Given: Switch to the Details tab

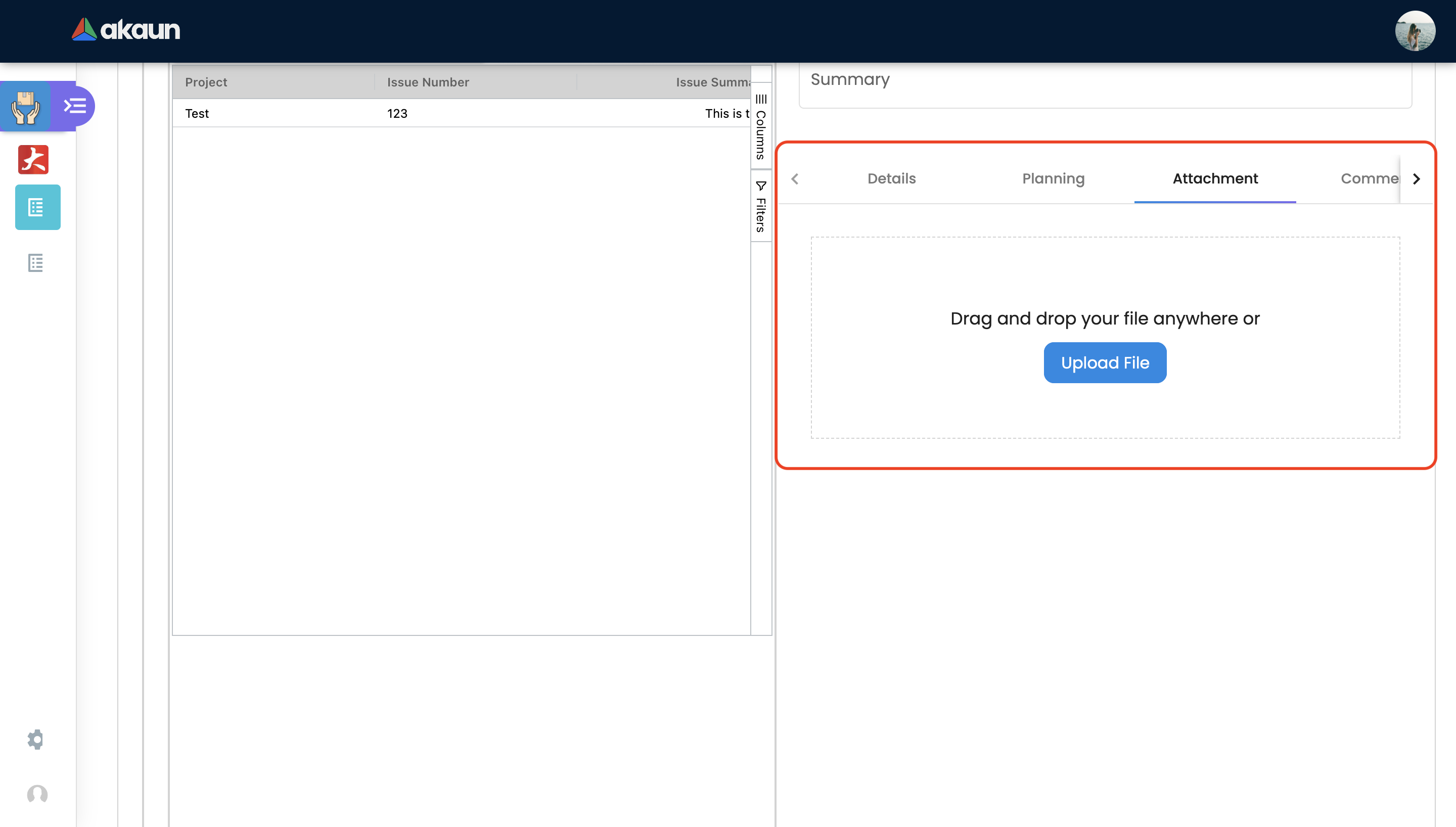Looking at the screenshot, I should click(891, 179).
